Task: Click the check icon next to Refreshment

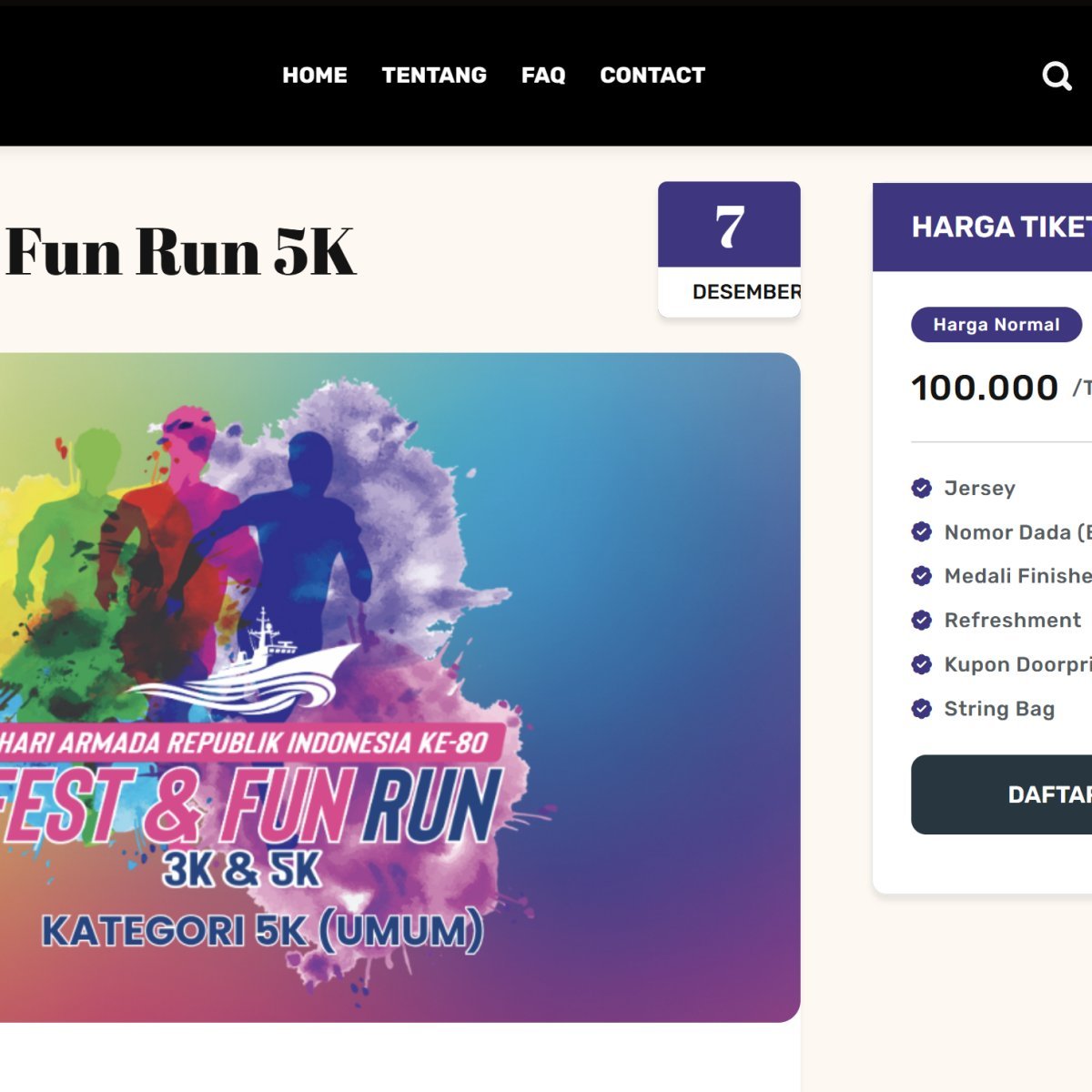Action: coord(921,621)
